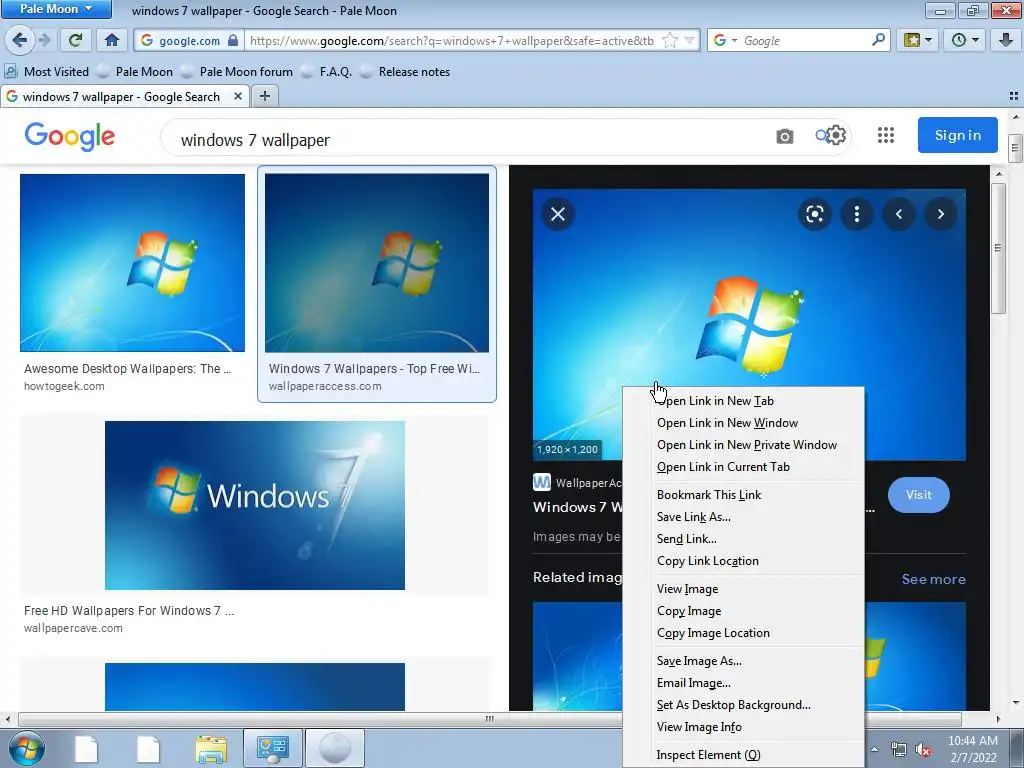The width and height of the screenshot is (1024, 768).
Task: Click the Visit button
Action: (x=918, y=494)
